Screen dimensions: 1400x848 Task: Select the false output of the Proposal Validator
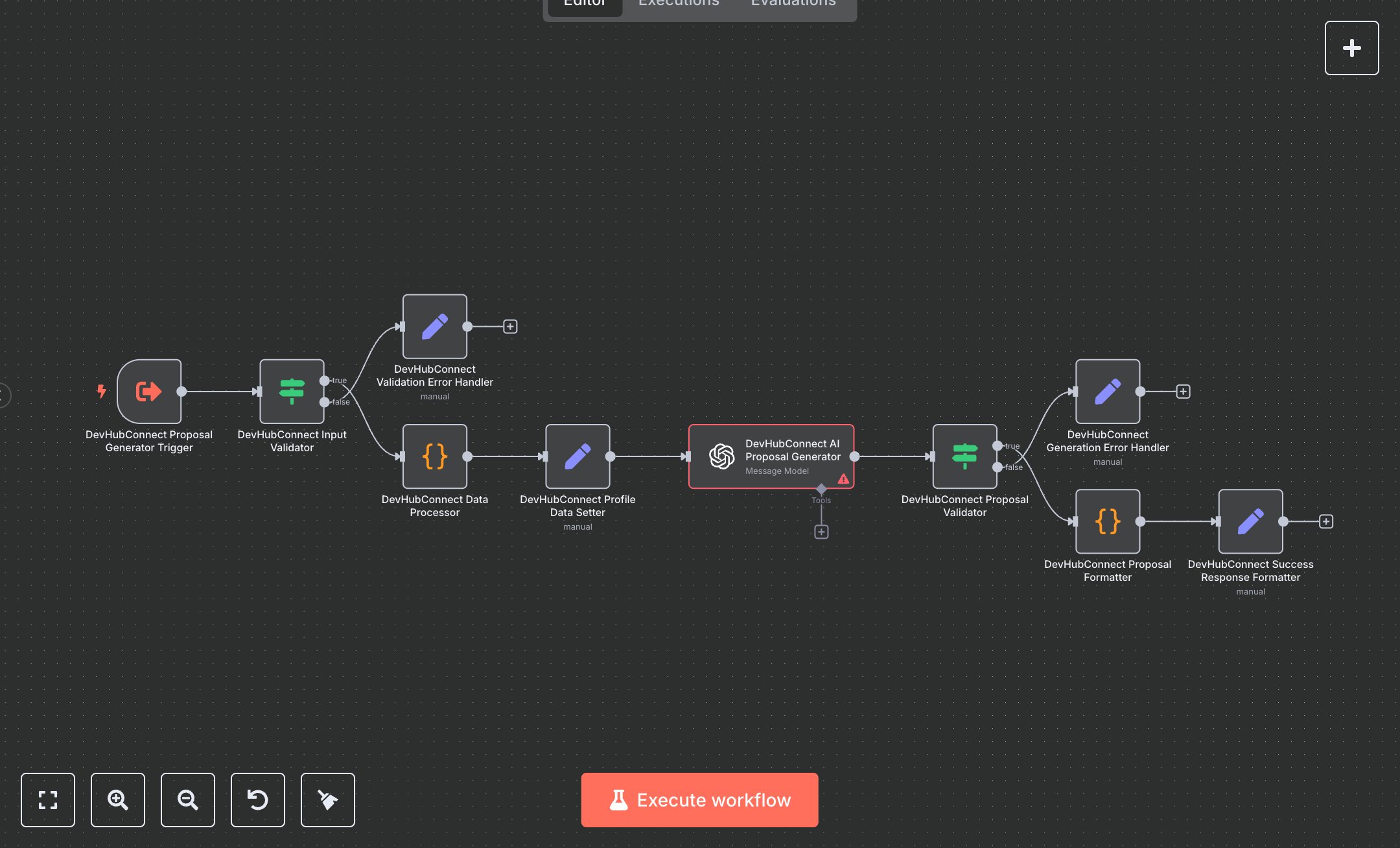tap(999, 467)
